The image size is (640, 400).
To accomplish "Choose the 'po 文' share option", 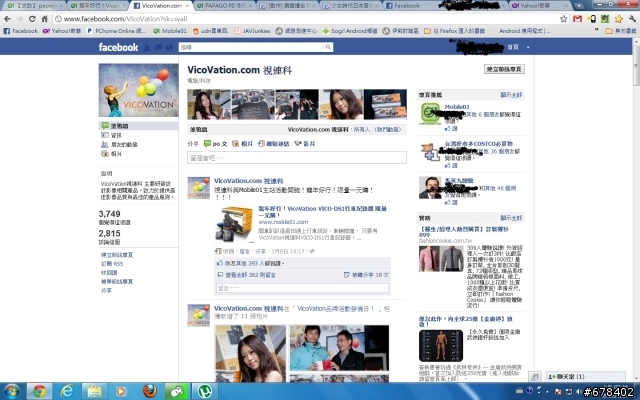I will [216, 144].
